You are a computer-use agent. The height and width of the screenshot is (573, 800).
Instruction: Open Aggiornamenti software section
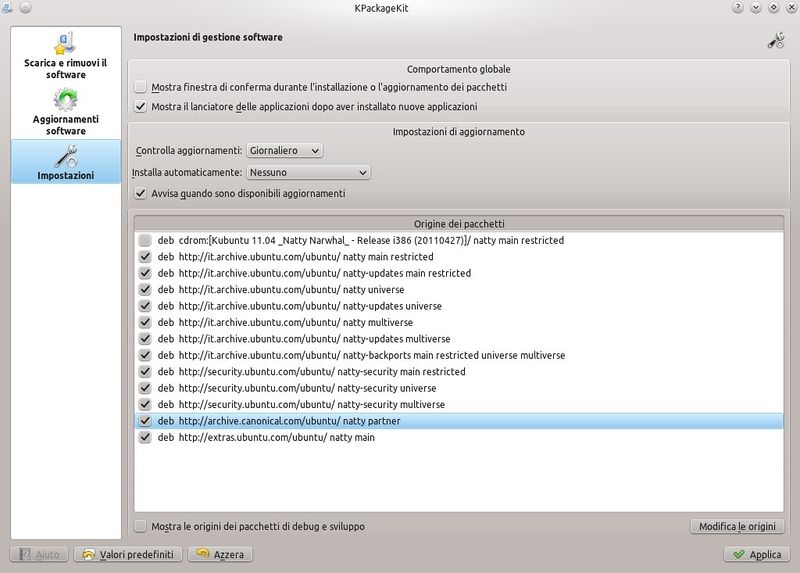coord(64,112)
